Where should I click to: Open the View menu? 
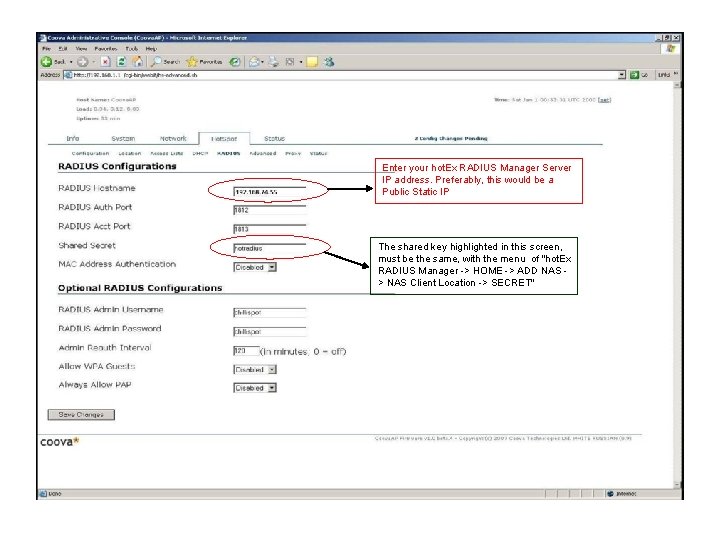(81, 49)
